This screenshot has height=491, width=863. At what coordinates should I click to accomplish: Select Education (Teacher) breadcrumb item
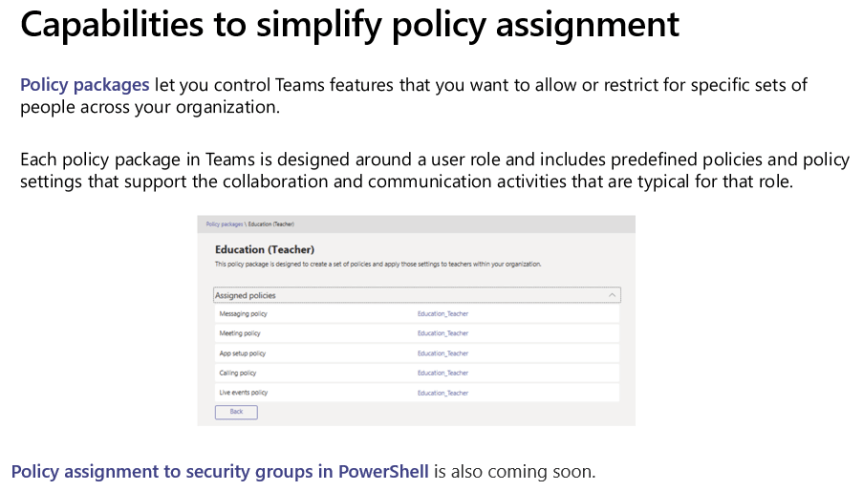(272, 224)
